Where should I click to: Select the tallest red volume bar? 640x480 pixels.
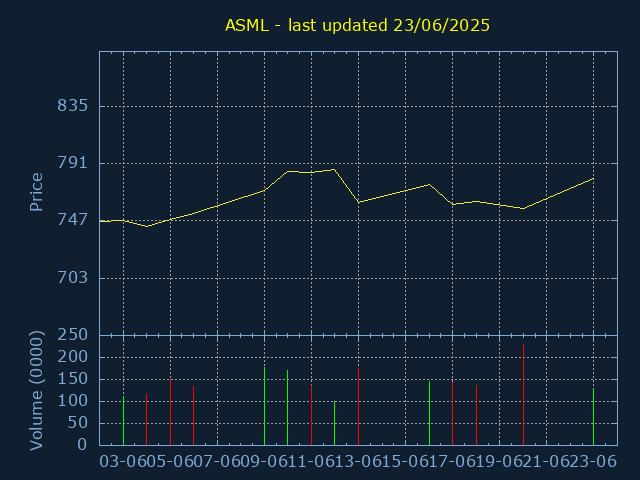pos(523,394)
